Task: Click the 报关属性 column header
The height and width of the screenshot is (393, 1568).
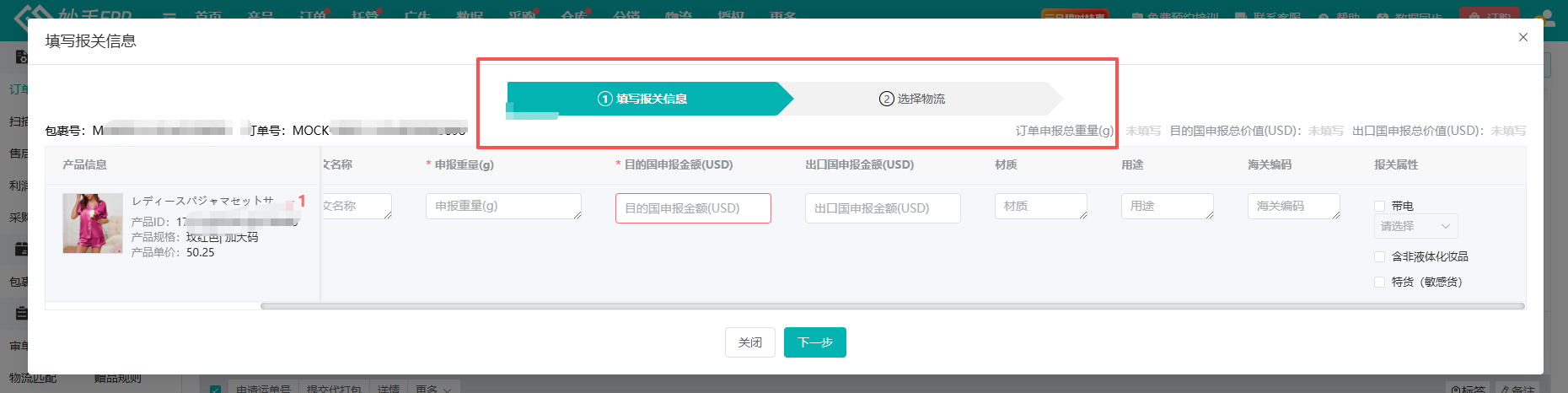Action: pyautogui.click(x=1396, y=164)
